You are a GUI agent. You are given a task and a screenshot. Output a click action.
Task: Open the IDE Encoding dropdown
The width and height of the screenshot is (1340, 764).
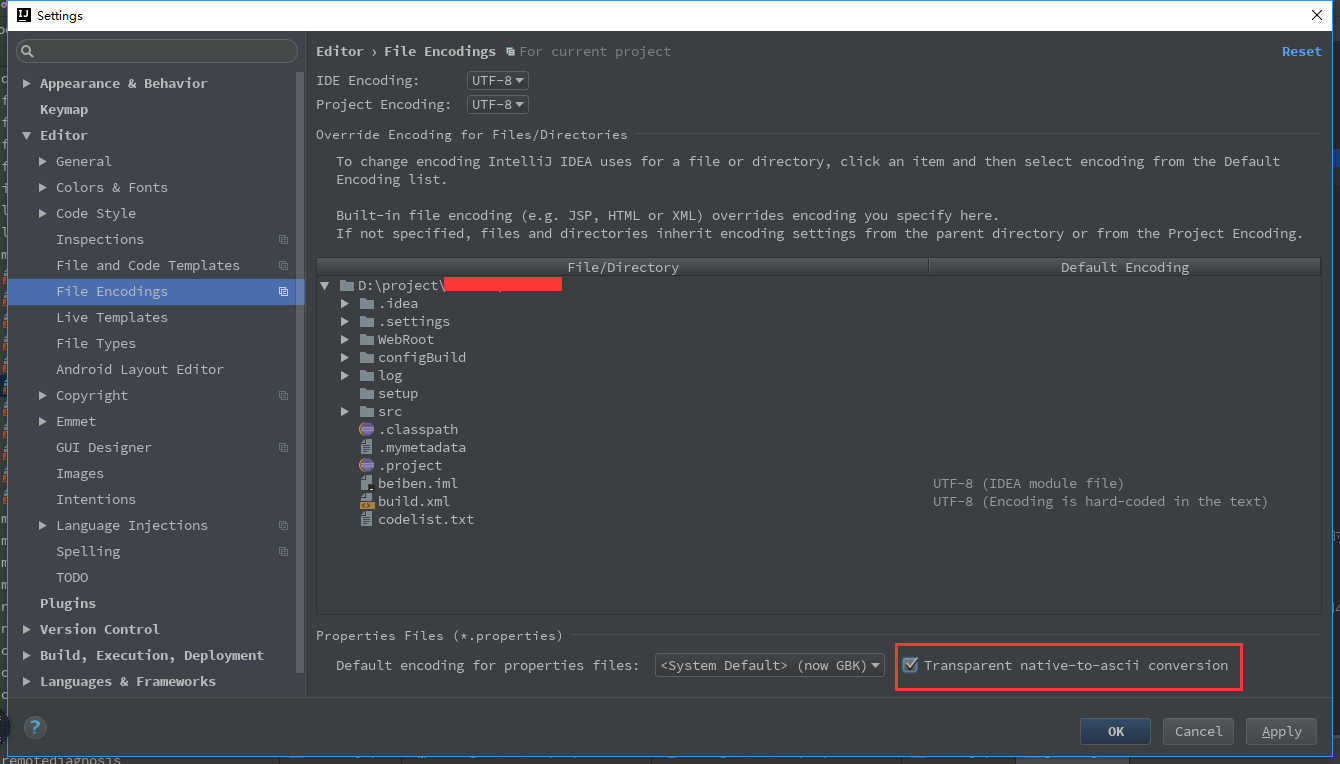pos(497,80)
